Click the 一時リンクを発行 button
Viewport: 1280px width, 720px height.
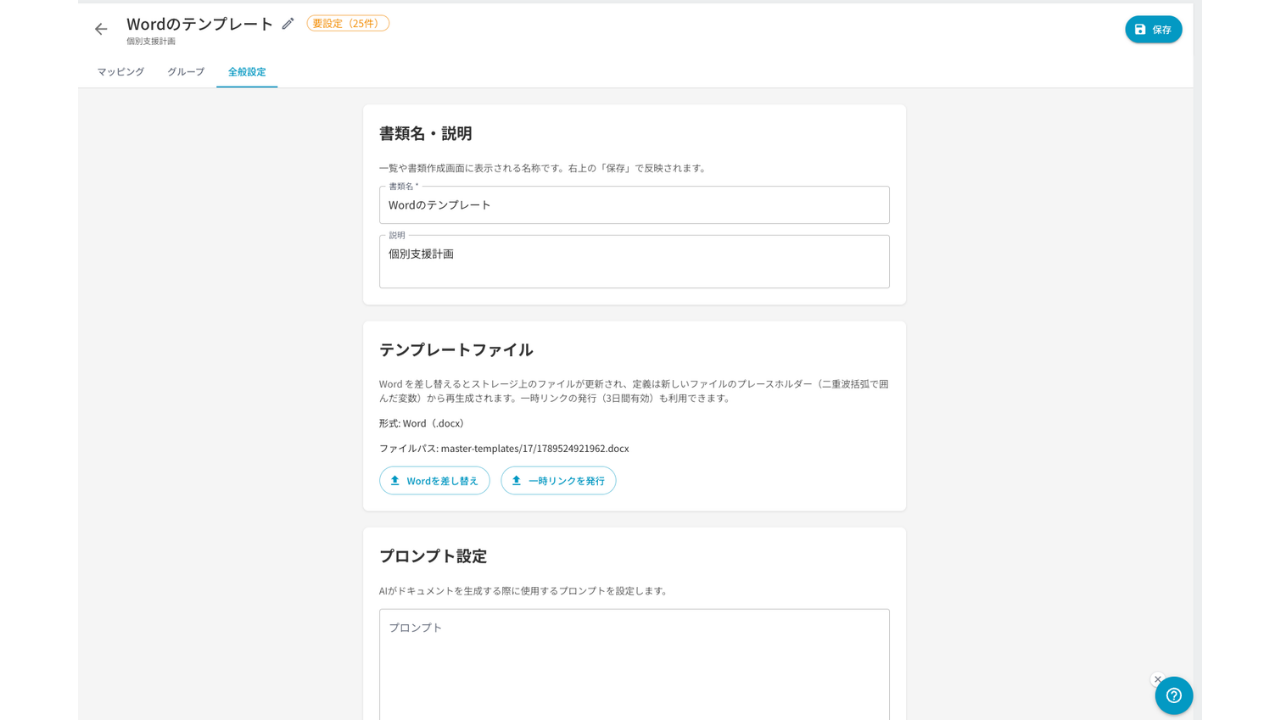click(558, 481)
